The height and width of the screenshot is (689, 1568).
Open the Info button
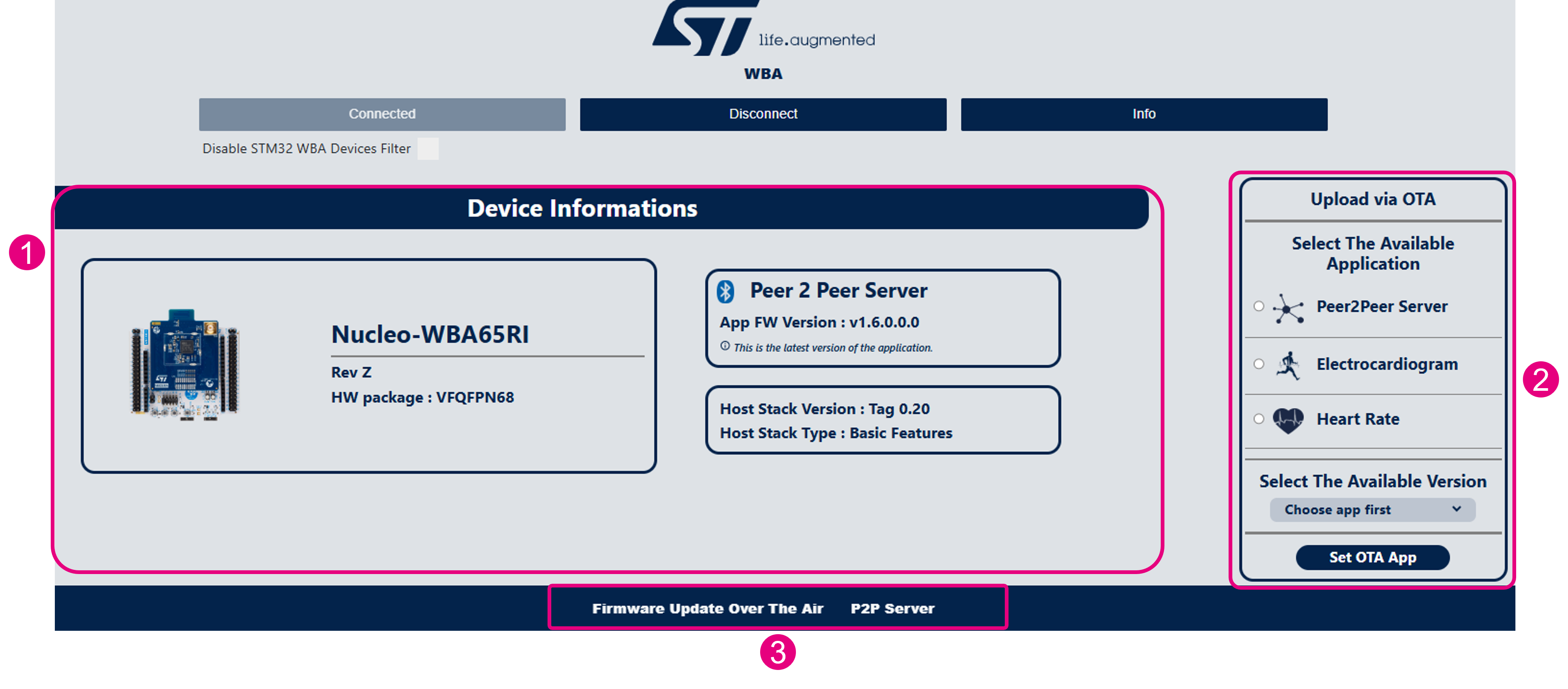click(x=1144, y=114)
